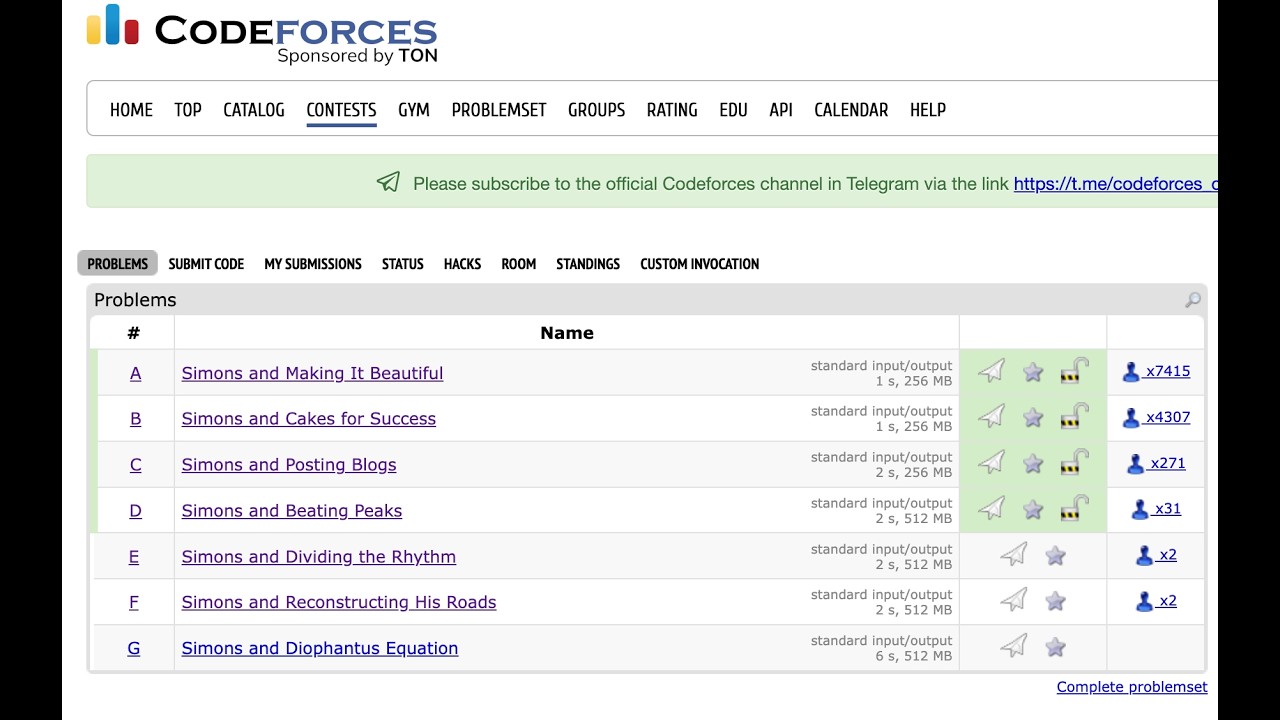Viewport: 1280px width, 720px height.
Task: Open HELP in main navigation
Action: click(928, 110)
